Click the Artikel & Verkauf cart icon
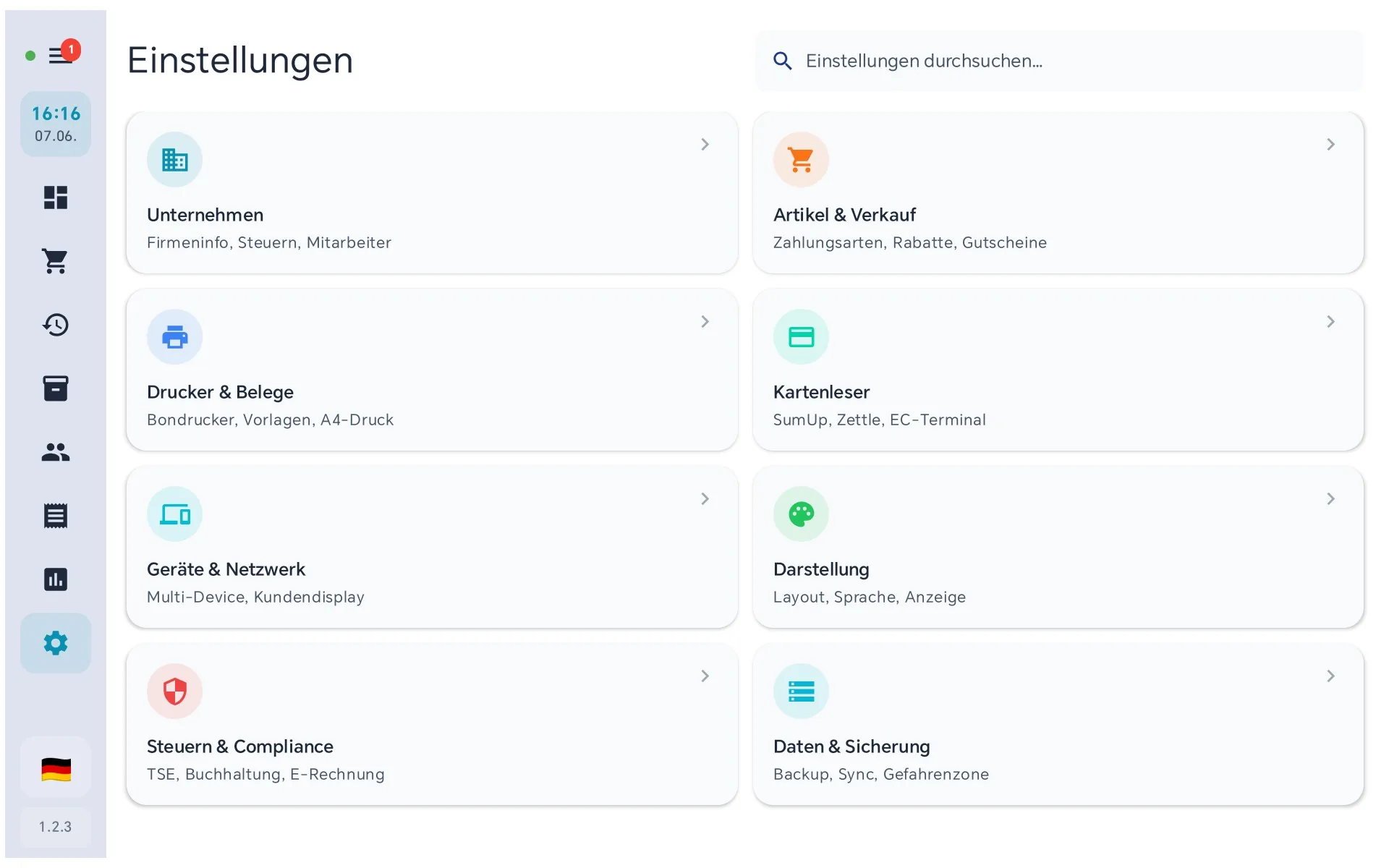Screen dimensions: 1389x868 click(801, 159)
